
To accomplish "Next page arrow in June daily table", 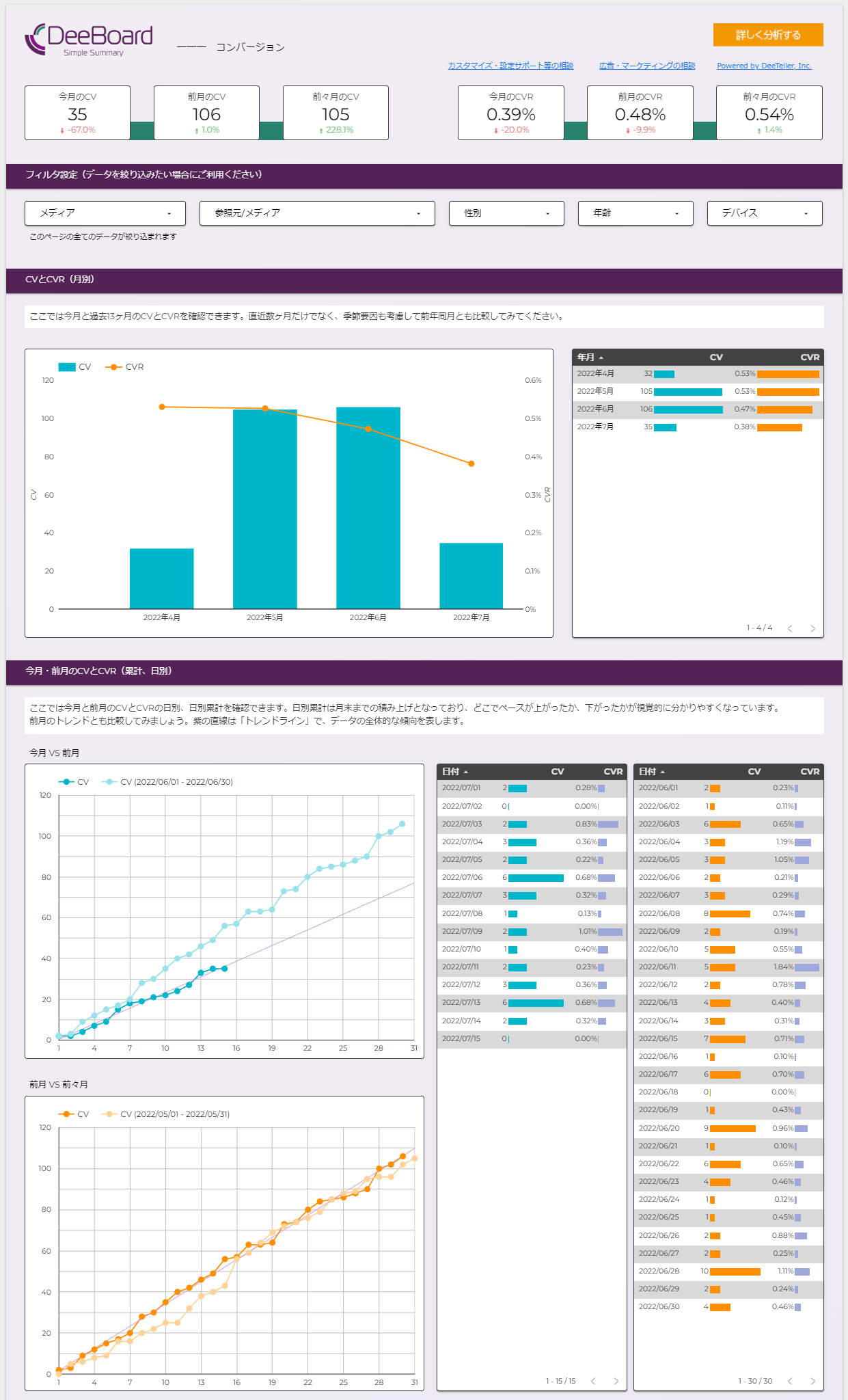I will point(812,1381).
